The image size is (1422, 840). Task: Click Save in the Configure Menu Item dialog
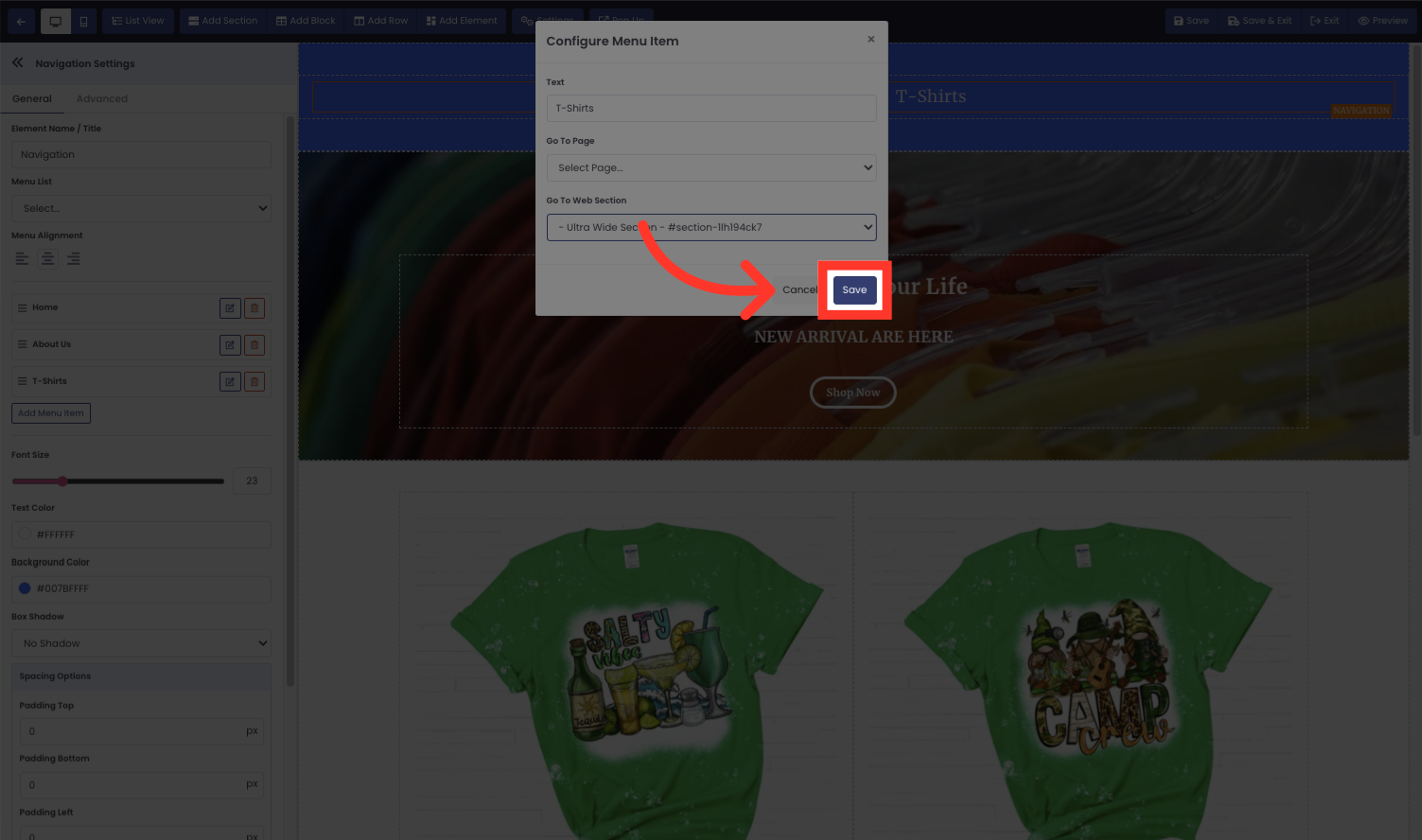854,290
